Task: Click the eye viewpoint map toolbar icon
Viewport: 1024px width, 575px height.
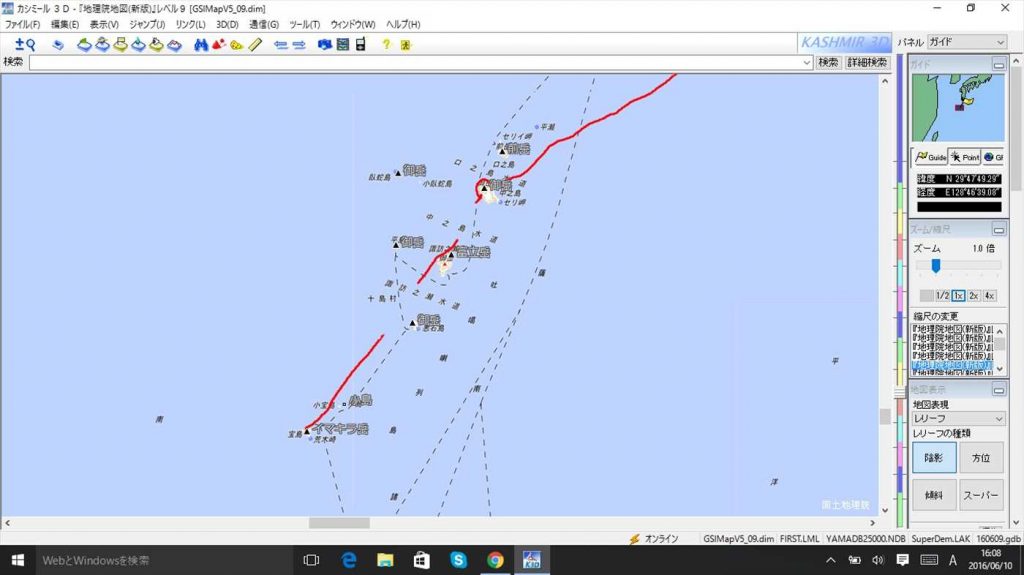Action: [156, 44]
